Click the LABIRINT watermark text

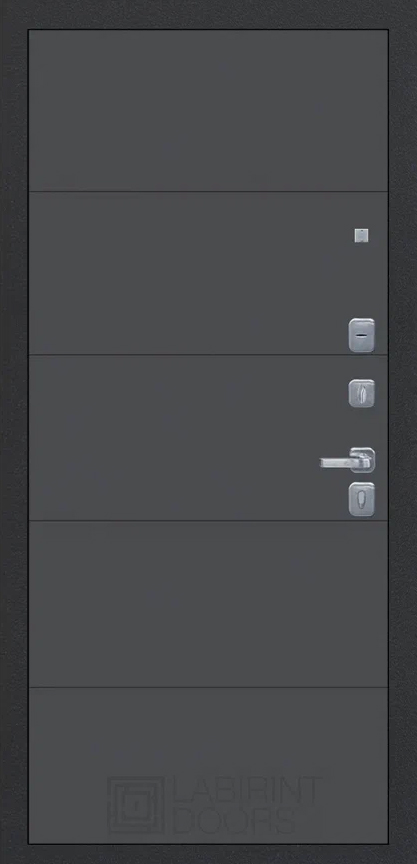(x=248, y=790)
